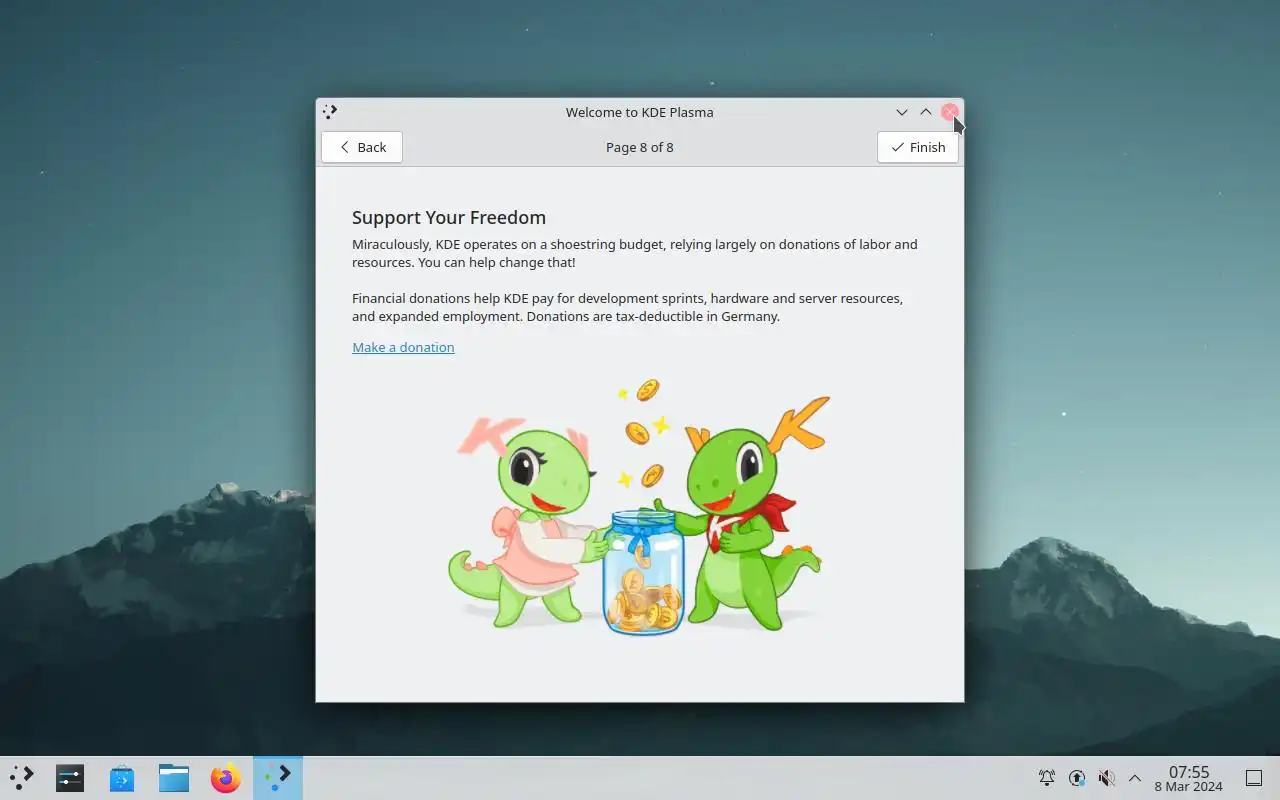Viewport: 1280px width, 800px height.
Task: Click the Support Your Freedom heading
Action: 449,218
